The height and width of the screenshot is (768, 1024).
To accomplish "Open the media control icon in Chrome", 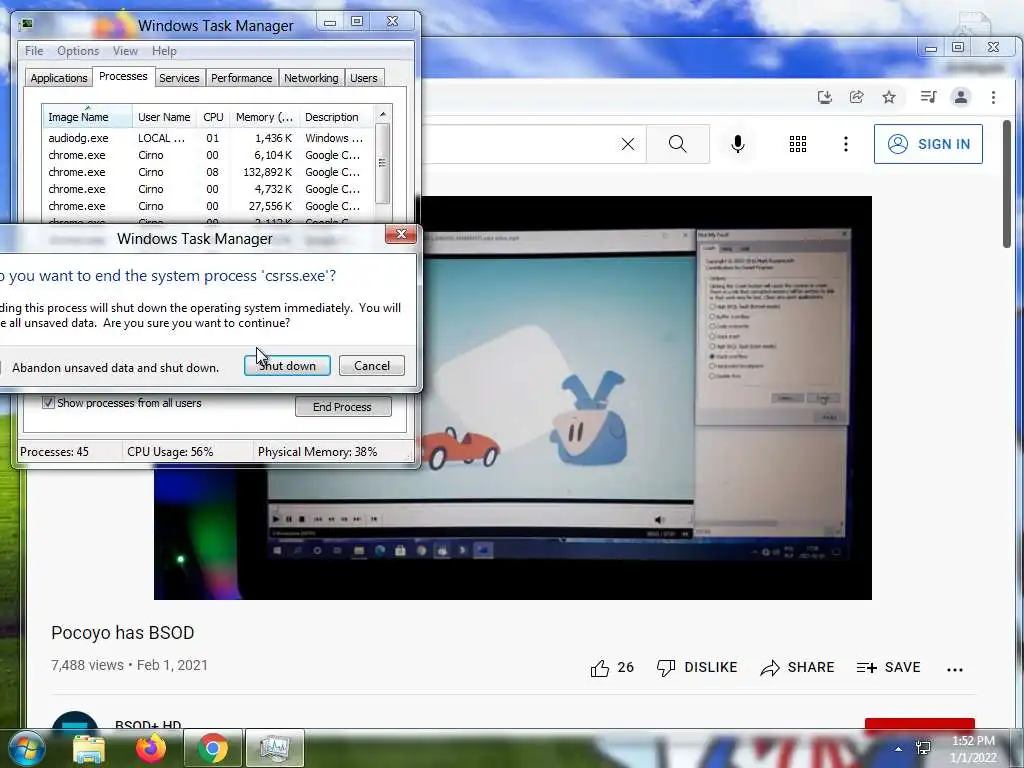I will tap(928, 97).
